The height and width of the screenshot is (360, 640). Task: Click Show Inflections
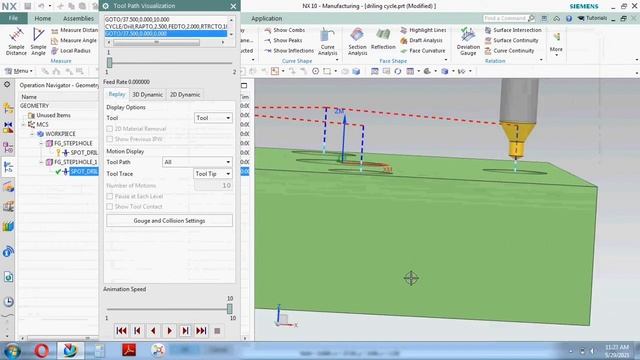point(289,51)
